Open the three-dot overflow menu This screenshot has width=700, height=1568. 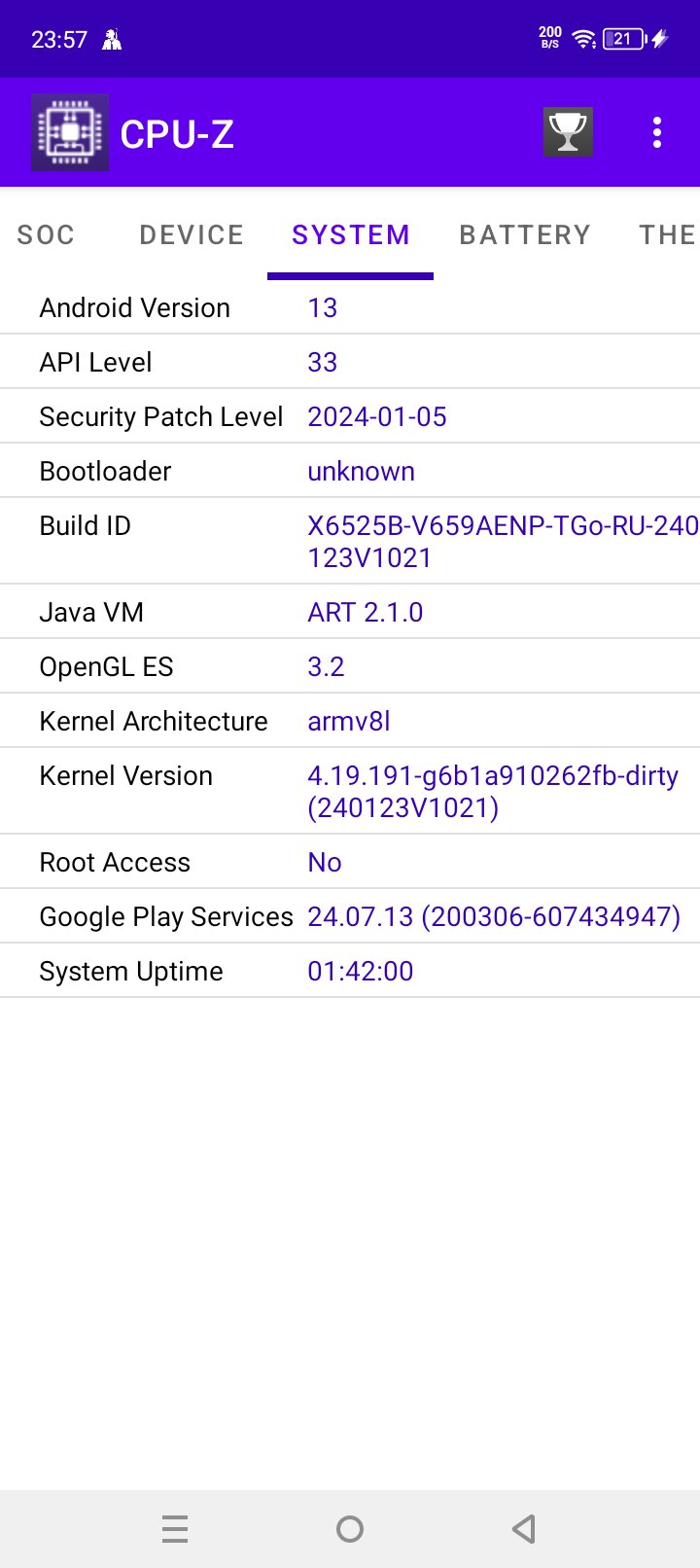pos(657,132)
